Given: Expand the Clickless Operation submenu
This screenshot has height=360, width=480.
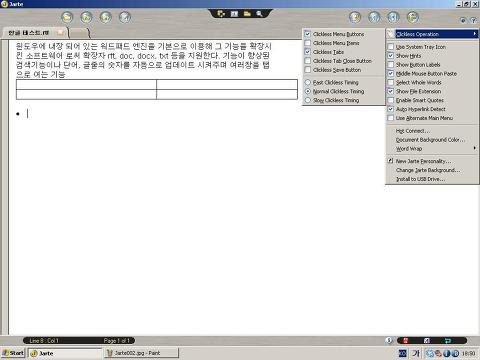Looking at the screenshot, I should 432,34.
